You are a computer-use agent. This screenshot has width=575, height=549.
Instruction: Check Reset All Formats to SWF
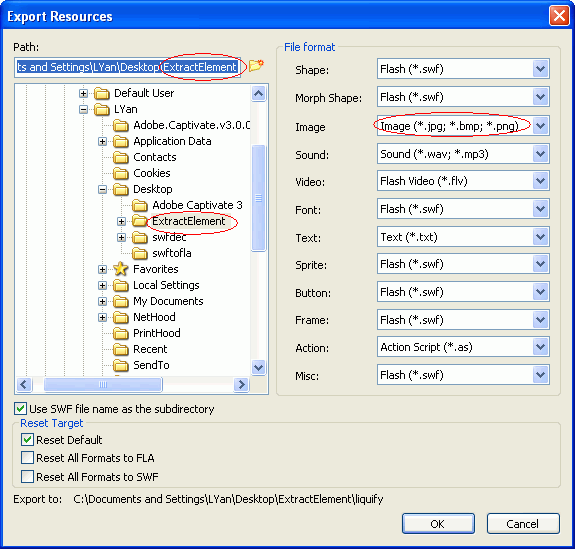click(x=28, y=477)
